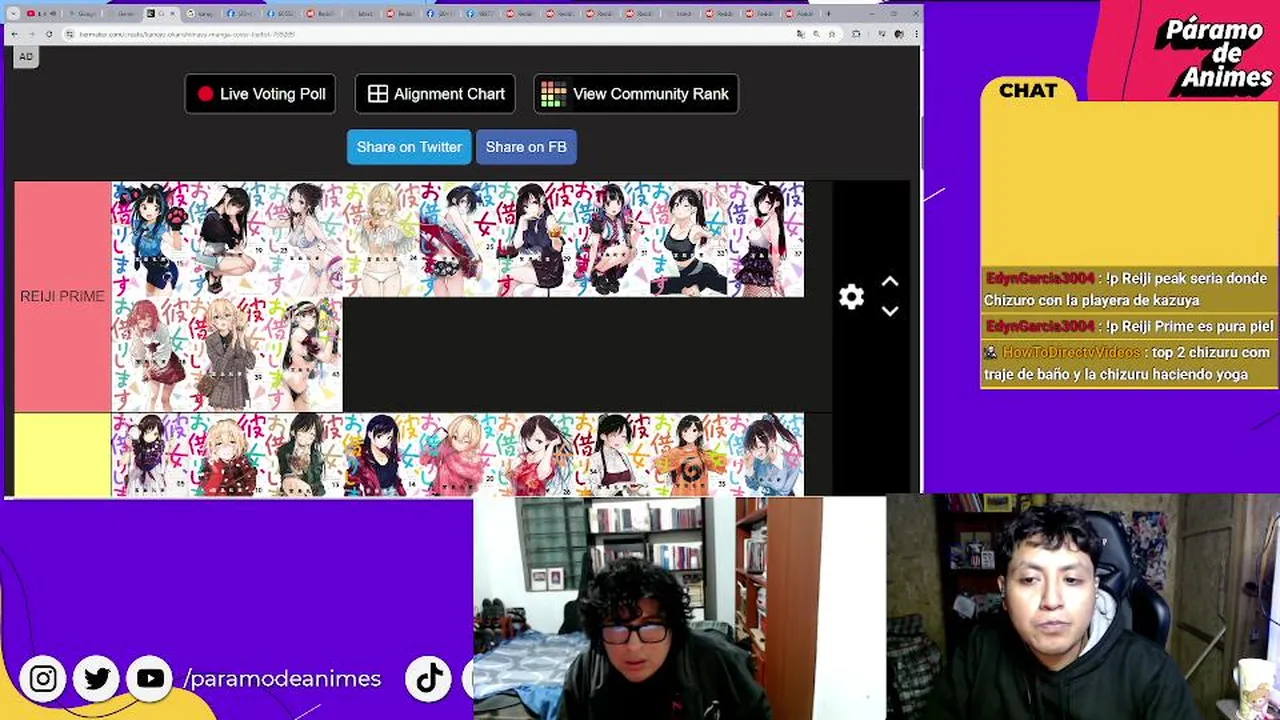This screenshot has height=720, width=1280.
Task: Open the browser extensions icon
Action: [856, 34]
